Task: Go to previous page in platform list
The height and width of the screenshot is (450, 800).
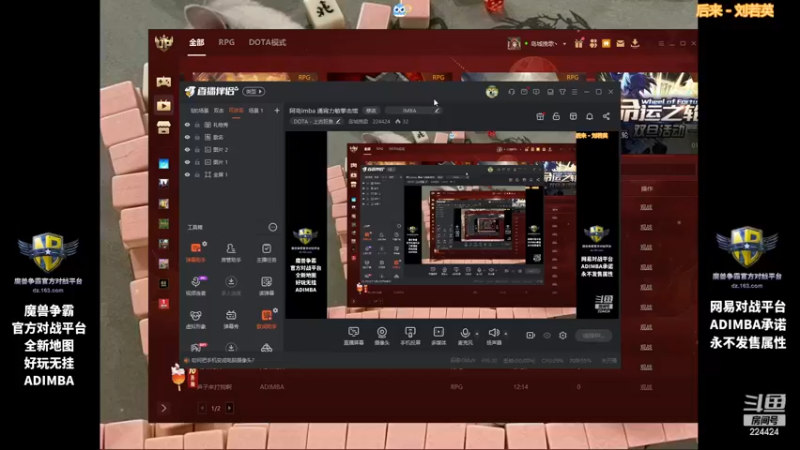Action: pyautogui.click(x=202, y=408)
